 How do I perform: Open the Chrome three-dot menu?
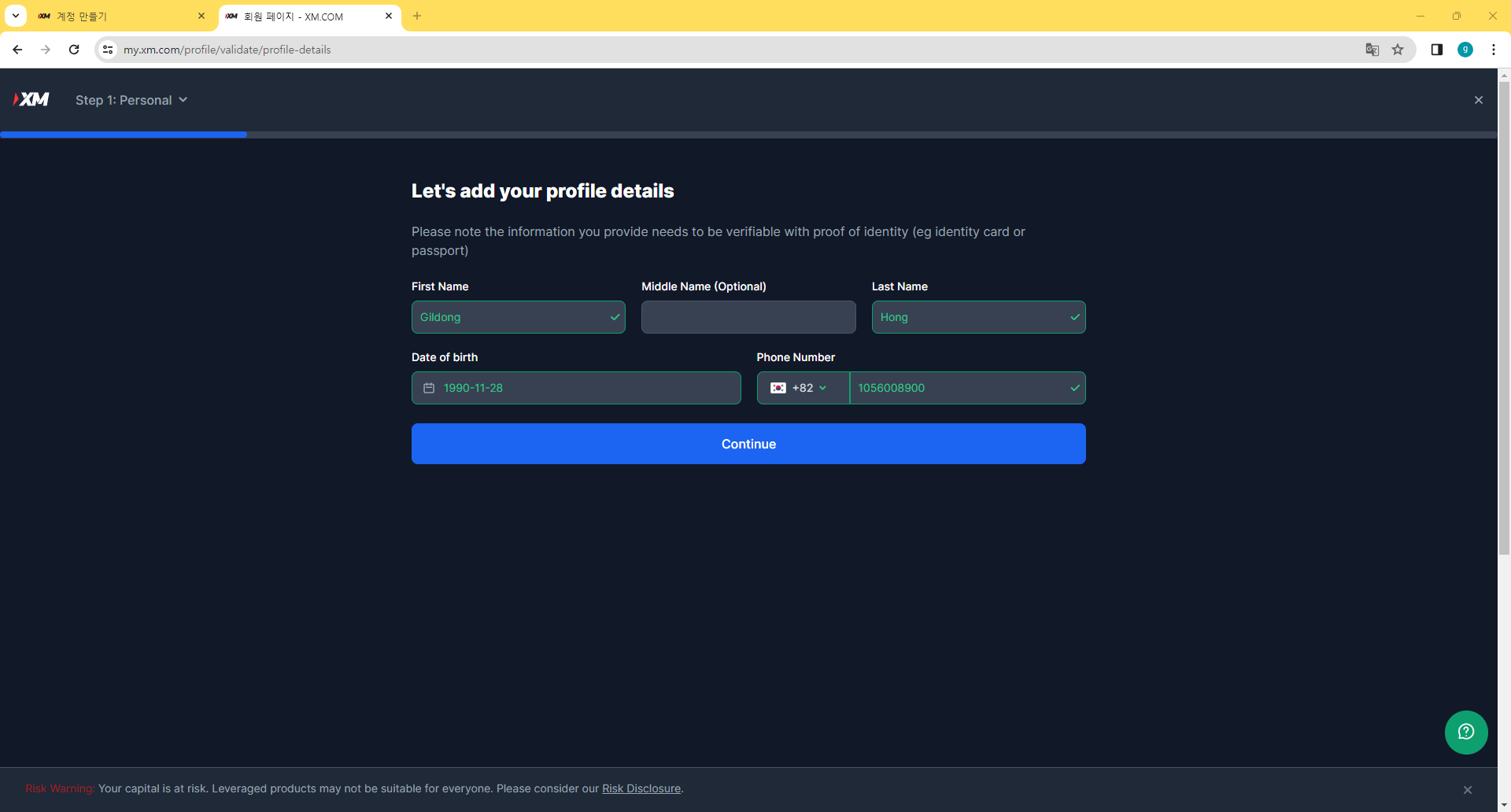pyautogui.click(x=1493, y=50)
